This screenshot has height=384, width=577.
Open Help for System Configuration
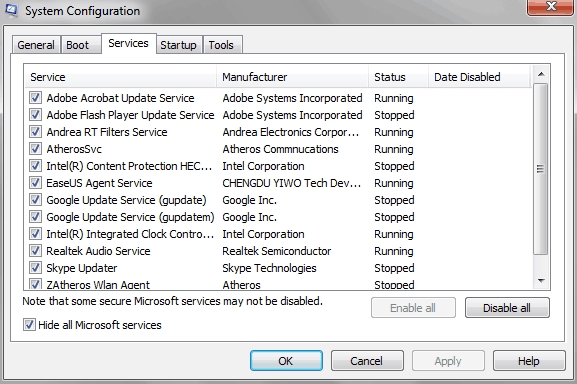(x=529, y=361)
